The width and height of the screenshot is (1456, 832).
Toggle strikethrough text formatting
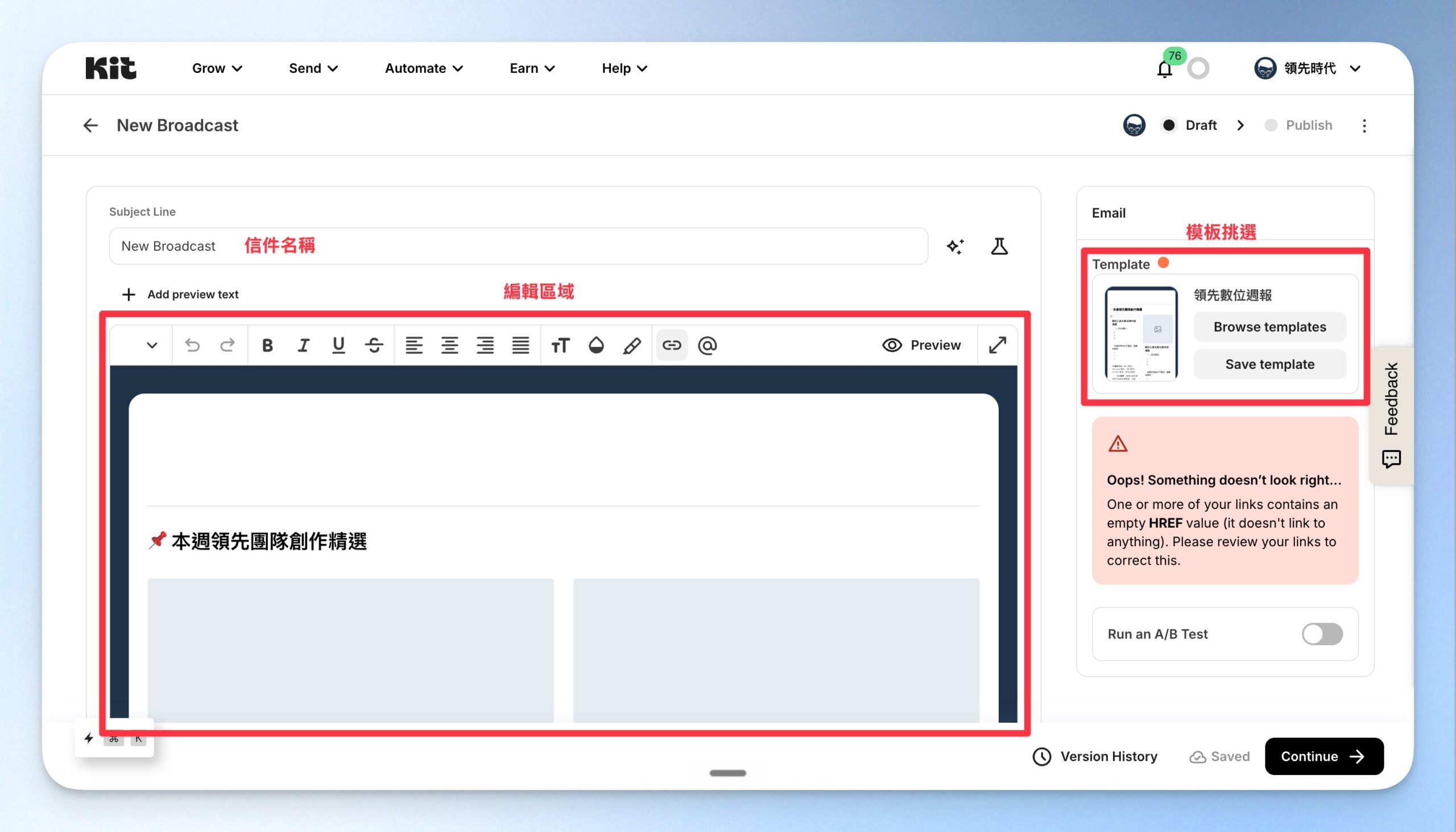(x=374, y=345)
